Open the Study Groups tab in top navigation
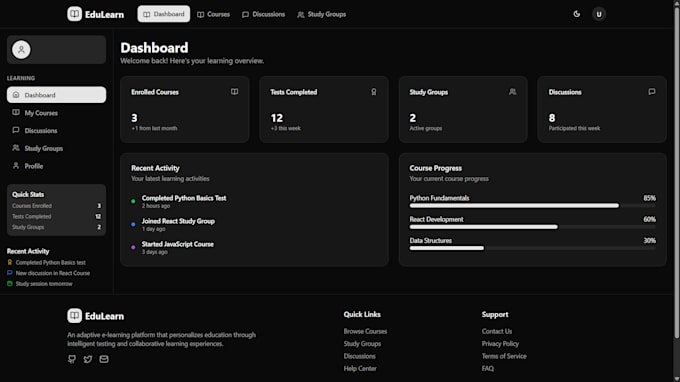Viewport: 680px width, 382px height. tap(322, 14)
